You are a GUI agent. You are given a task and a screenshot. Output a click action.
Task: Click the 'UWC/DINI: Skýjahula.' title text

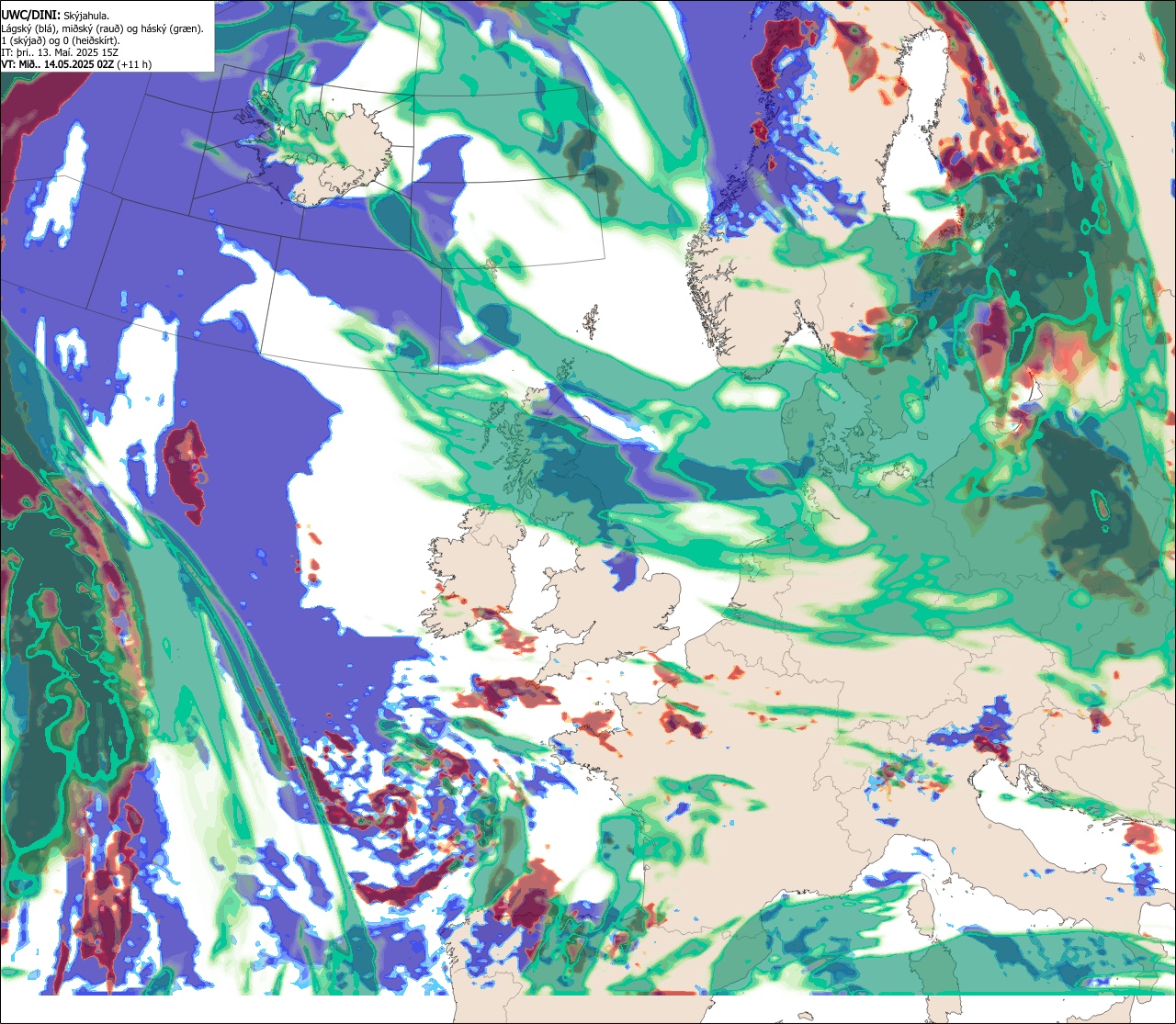(x=56, y=15)
